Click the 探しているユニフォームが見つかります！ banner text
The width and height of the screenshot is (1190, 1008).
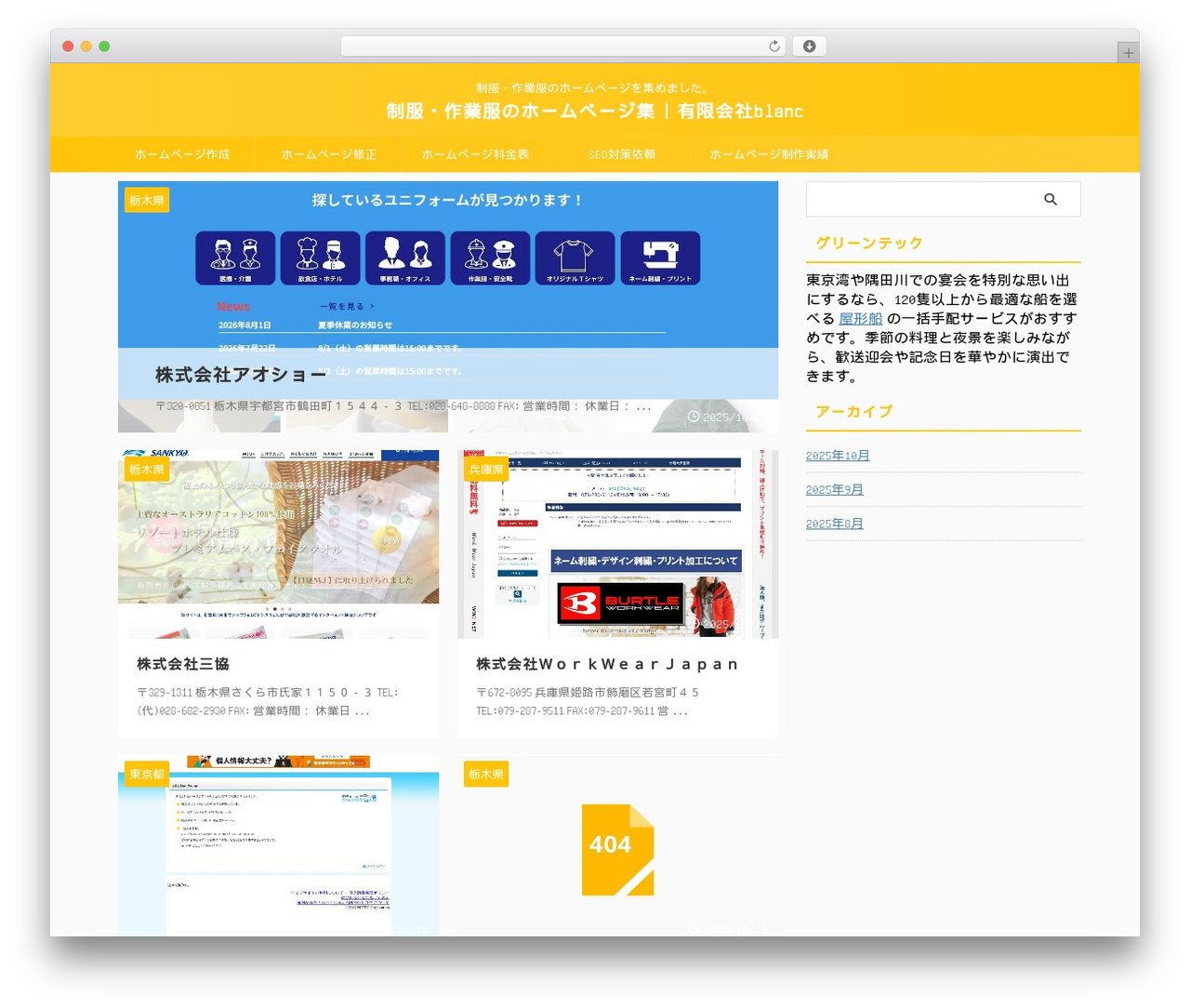447,200
